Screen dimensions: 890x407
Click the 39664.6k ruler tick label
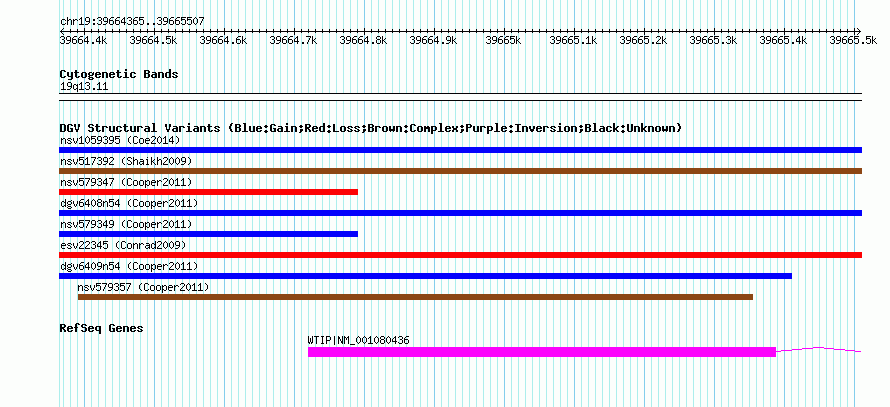click(x=223, y=40)
